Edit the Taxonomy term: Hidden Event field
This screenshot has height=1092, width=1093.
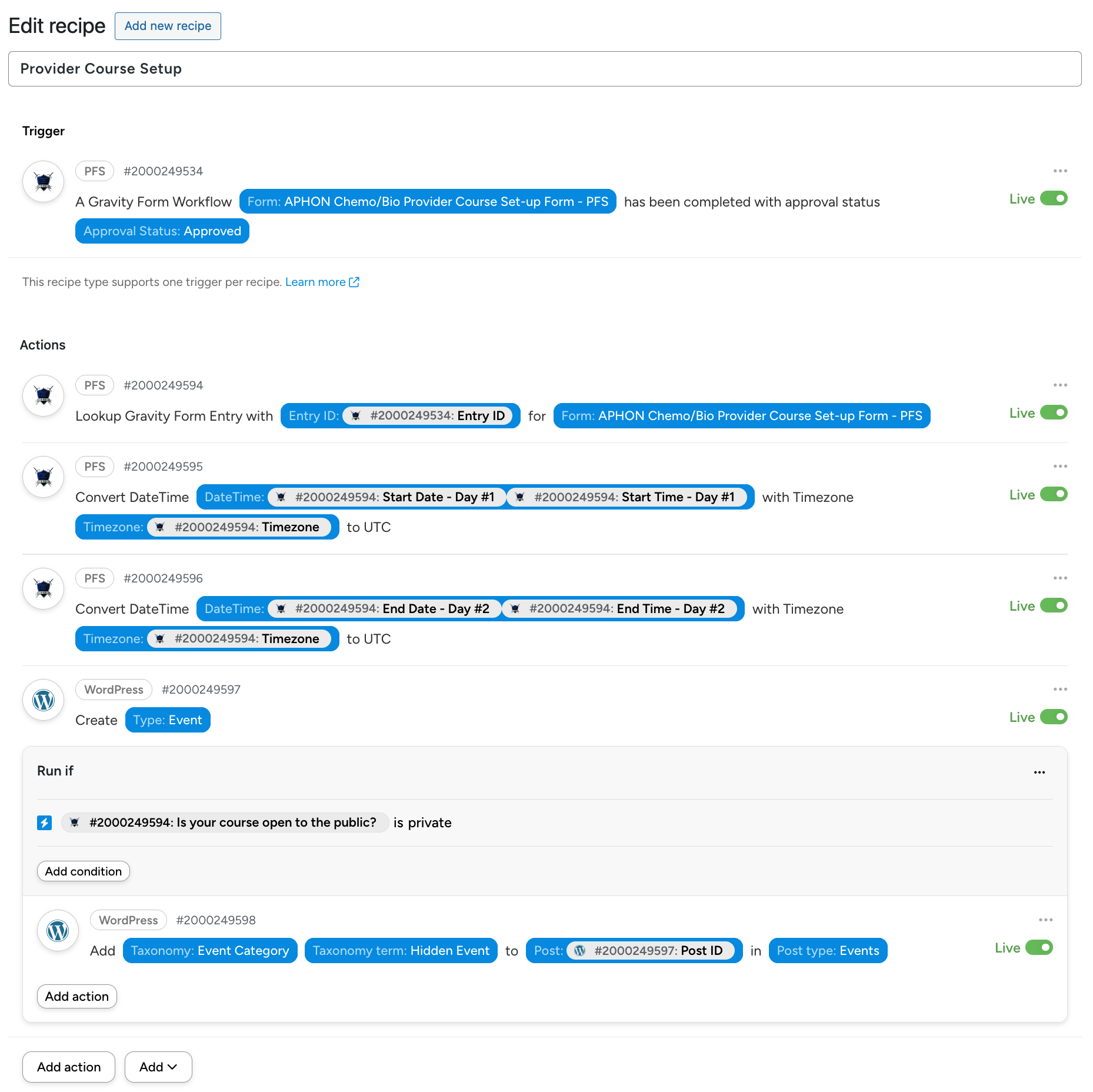point(401,951)
